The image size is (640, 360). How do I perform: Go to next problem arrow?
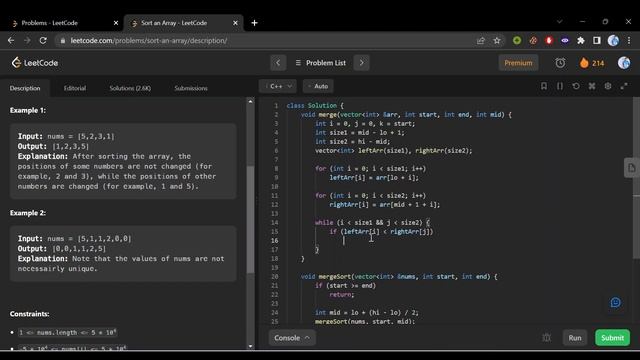point(361,63)
